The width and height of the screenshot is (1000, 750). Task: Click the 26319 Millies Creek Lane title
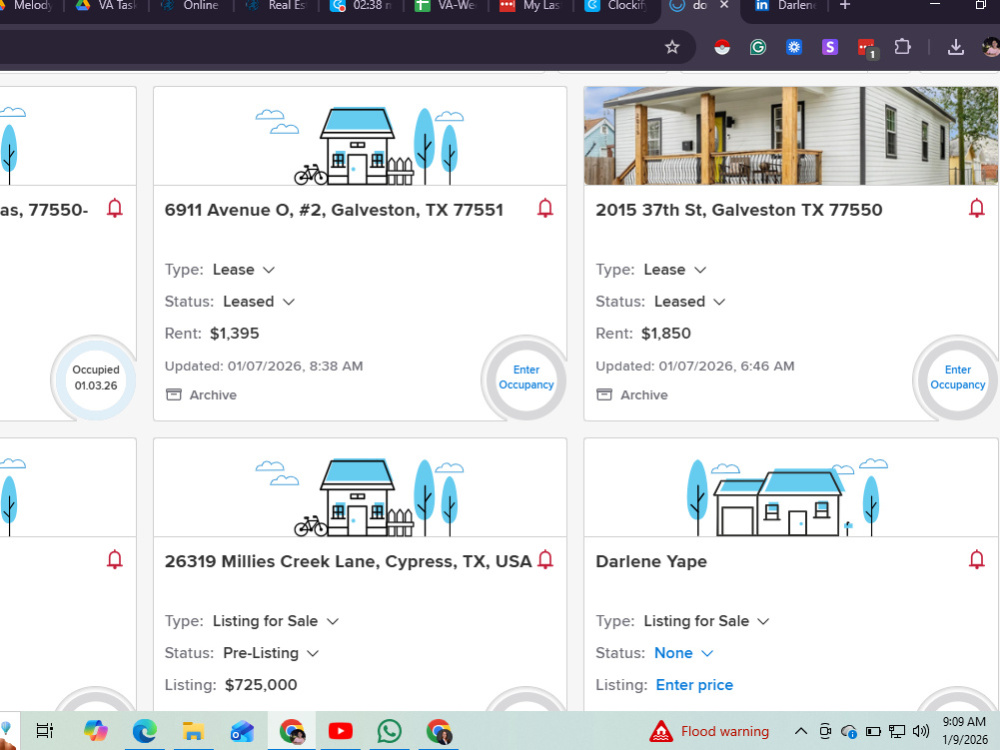pyautogui.click(x=348, y=561)
